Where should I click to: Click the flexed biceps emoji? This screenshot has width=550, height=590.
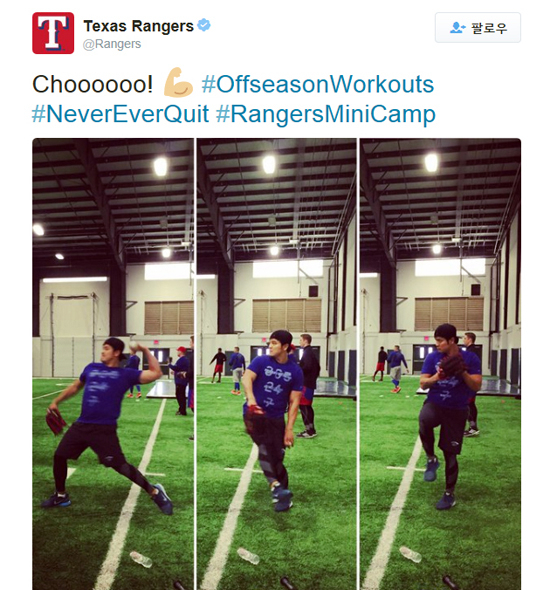[x=178, y=82]
